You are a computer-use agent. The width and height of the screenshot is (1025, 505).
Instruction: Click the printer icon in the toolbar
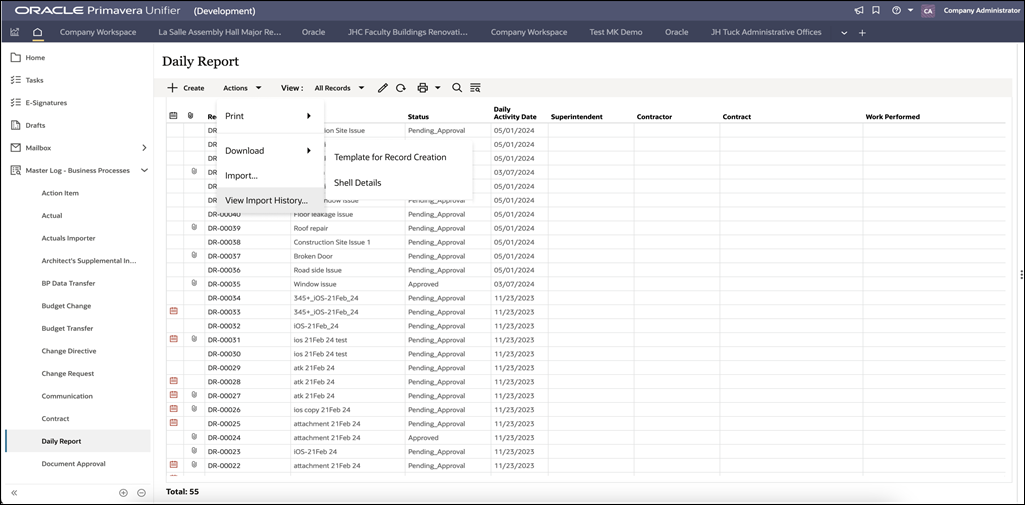(x=422, y=88)
